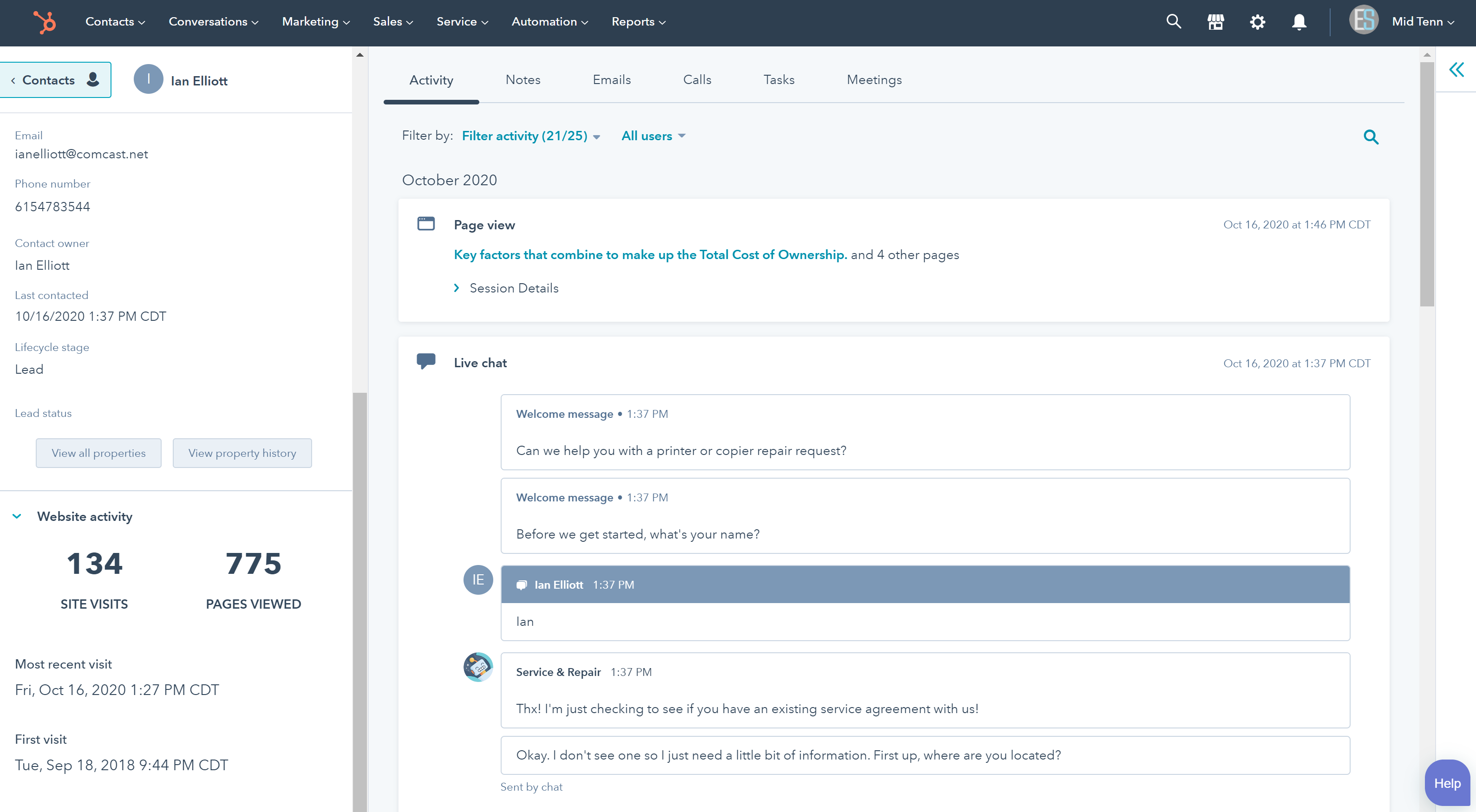Click the chat icon in Ian Elliott message header

coord(522,585)
